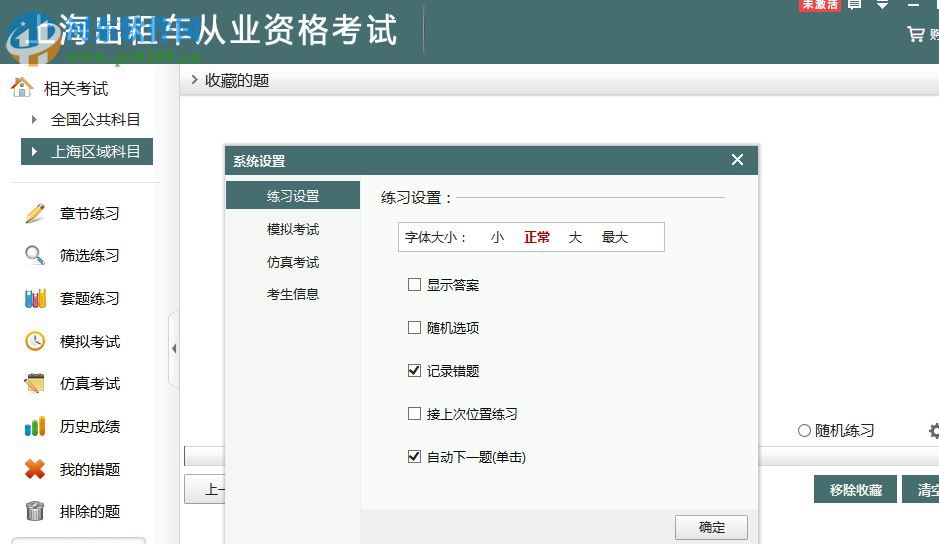Click the 相关考试 heading text

pos(76,89)
